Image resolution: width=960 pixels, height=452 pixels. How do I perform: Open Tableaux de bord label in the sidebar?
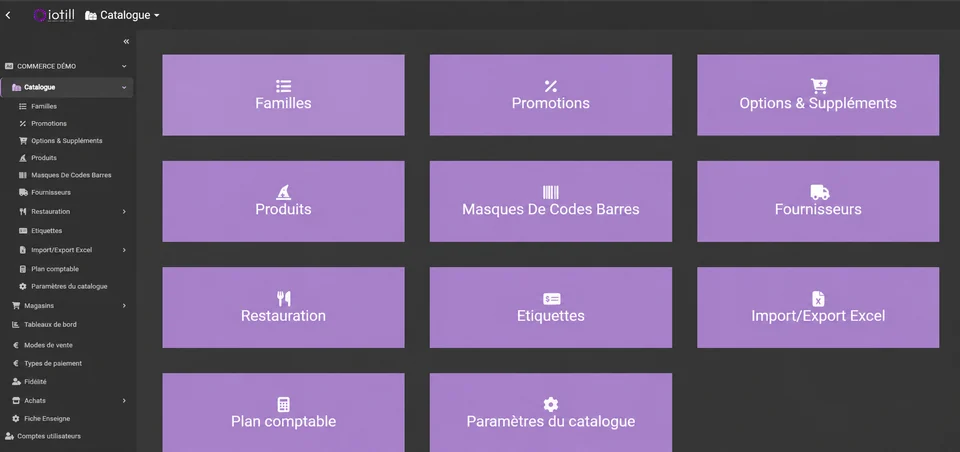[x=50, y=325]
